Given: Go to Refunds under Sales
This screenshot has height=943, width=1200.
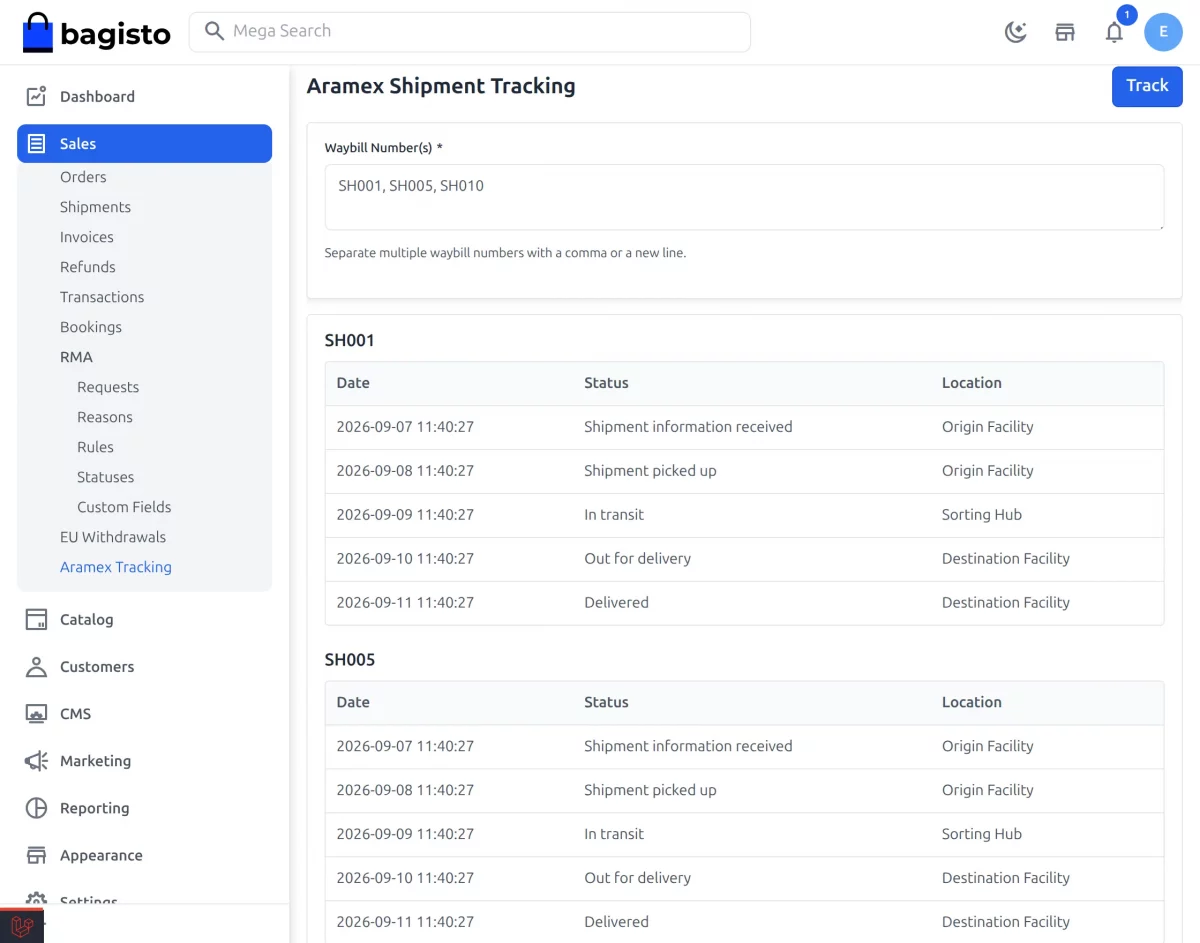Looking at the screenshot, I should [88, 267].
